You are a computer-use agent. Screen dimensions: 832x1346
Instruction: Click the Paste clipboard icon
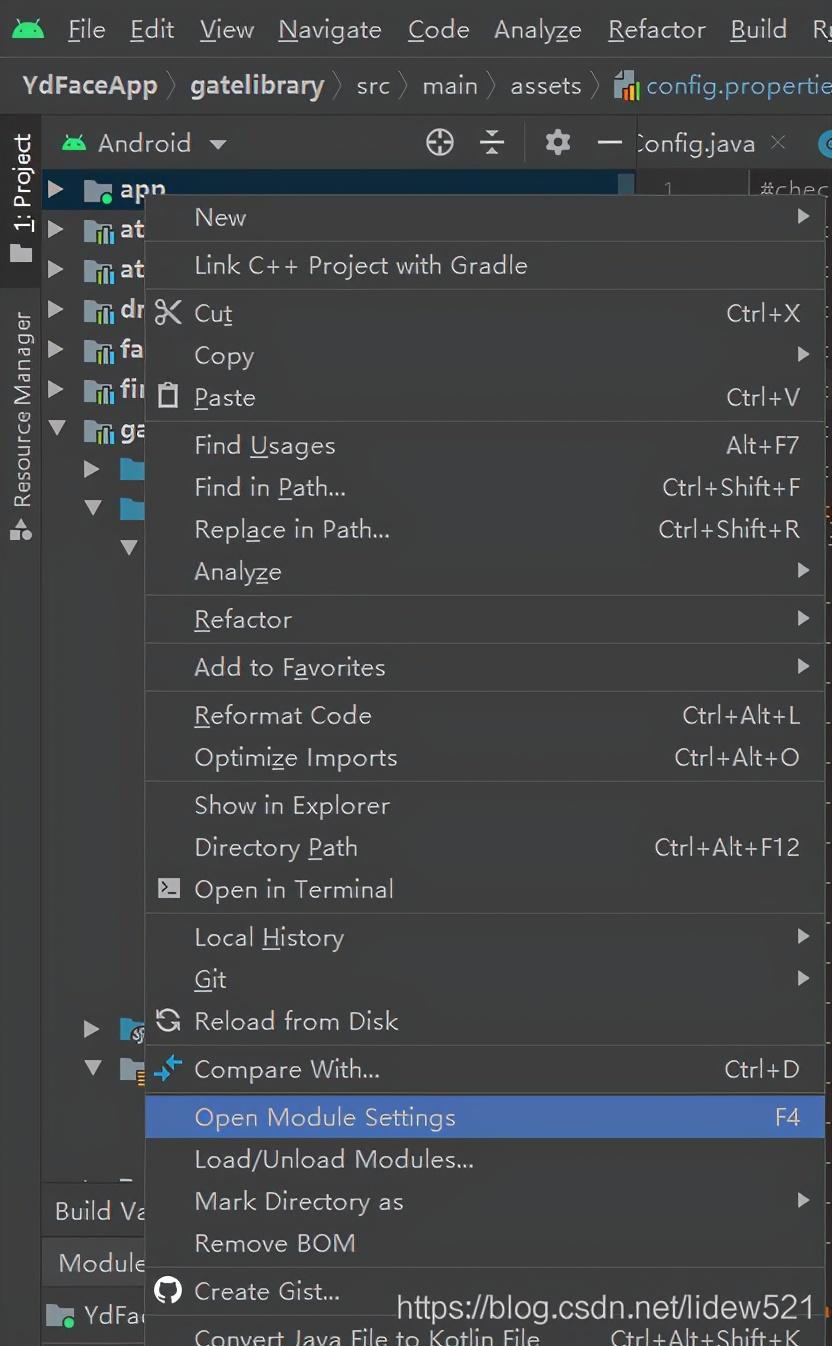[167, 396]
